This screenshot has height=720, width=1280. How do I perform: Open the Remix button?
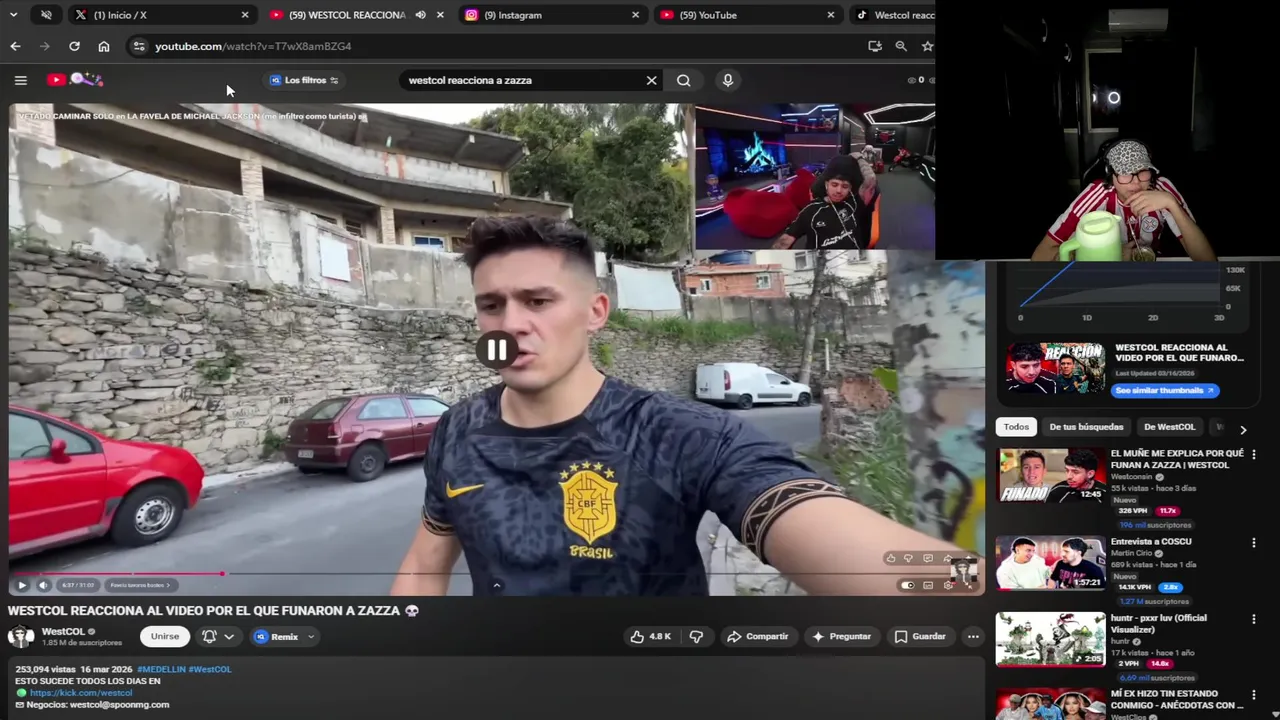pyautogui.click(x=277, y=636)
